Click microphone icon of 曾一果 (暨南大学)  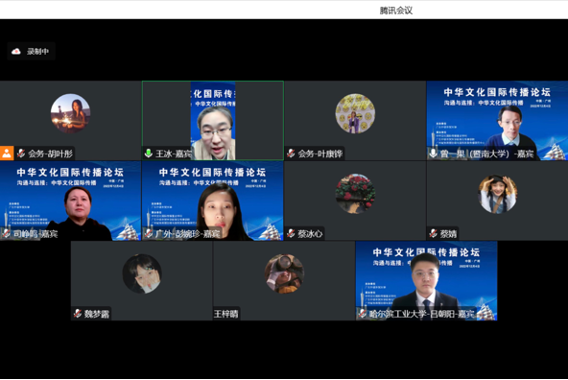(x=433, y=154)
